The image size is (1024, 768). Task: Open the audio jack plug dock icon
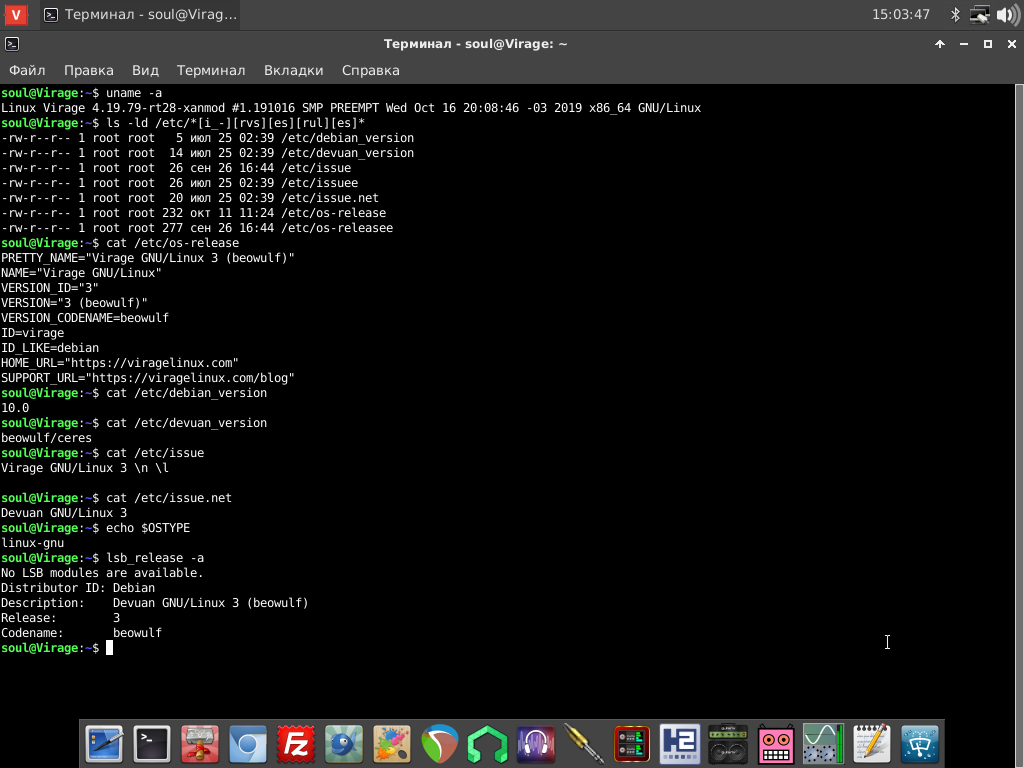click(x=584, y=744)
